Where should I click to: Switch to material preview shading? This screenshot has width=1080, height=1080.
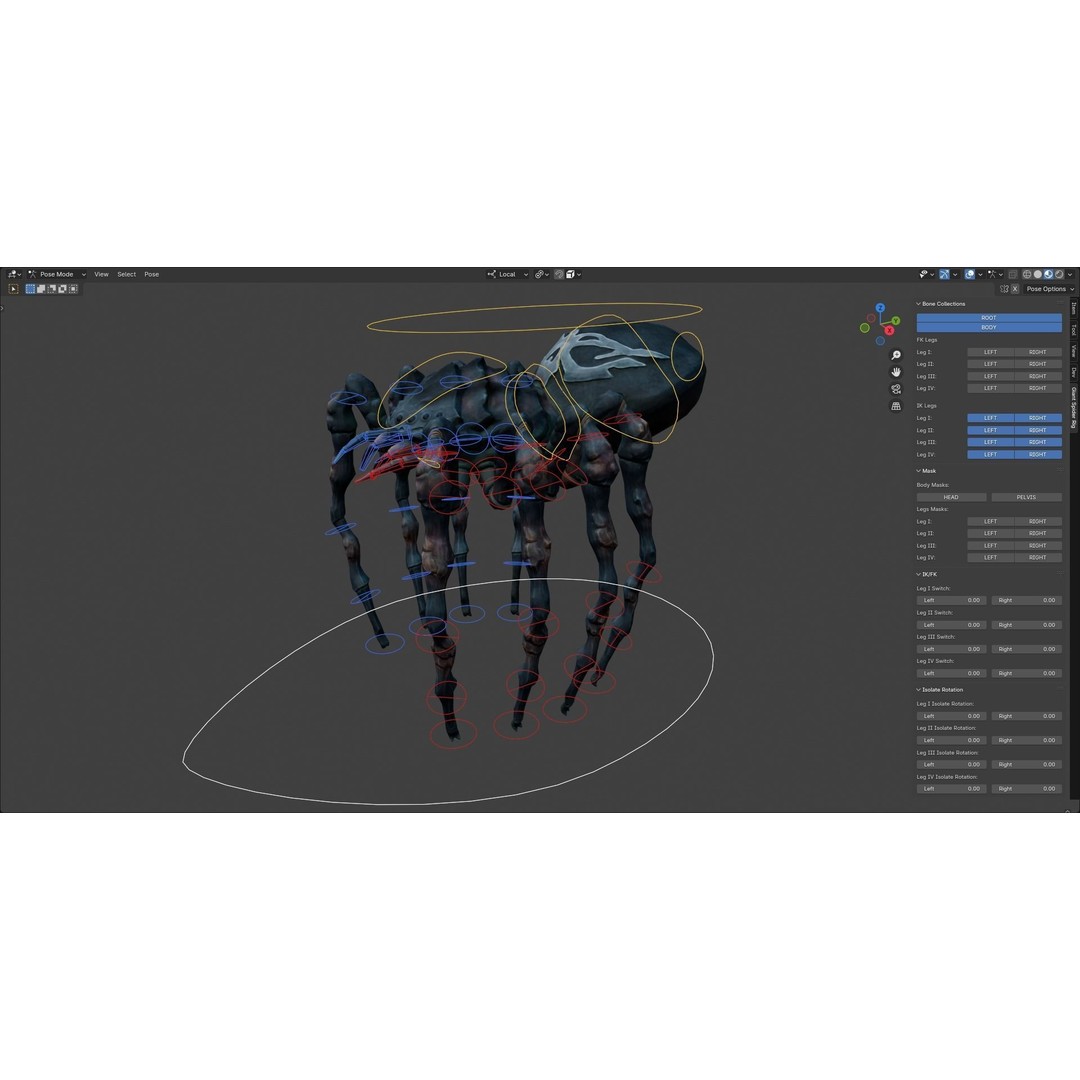point(1048,274)
